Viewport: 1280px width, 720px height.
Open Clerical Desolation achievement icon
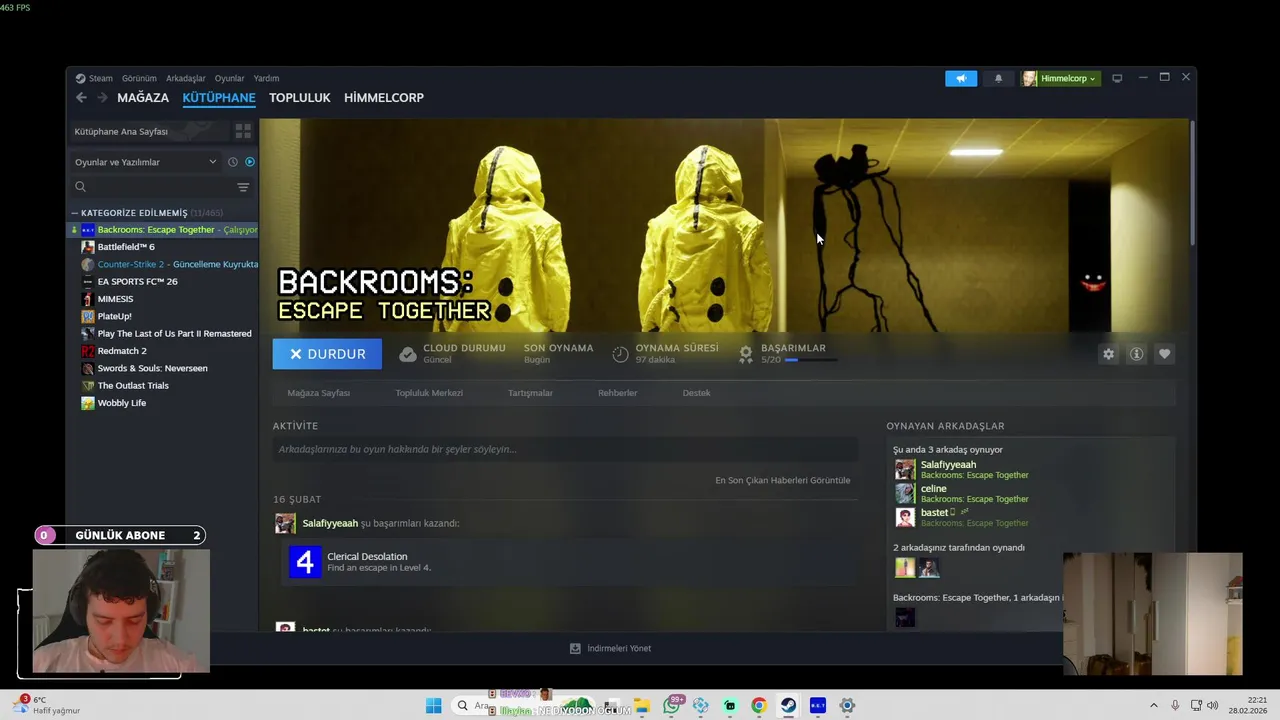pyautogui.click(x=305, y=562)
